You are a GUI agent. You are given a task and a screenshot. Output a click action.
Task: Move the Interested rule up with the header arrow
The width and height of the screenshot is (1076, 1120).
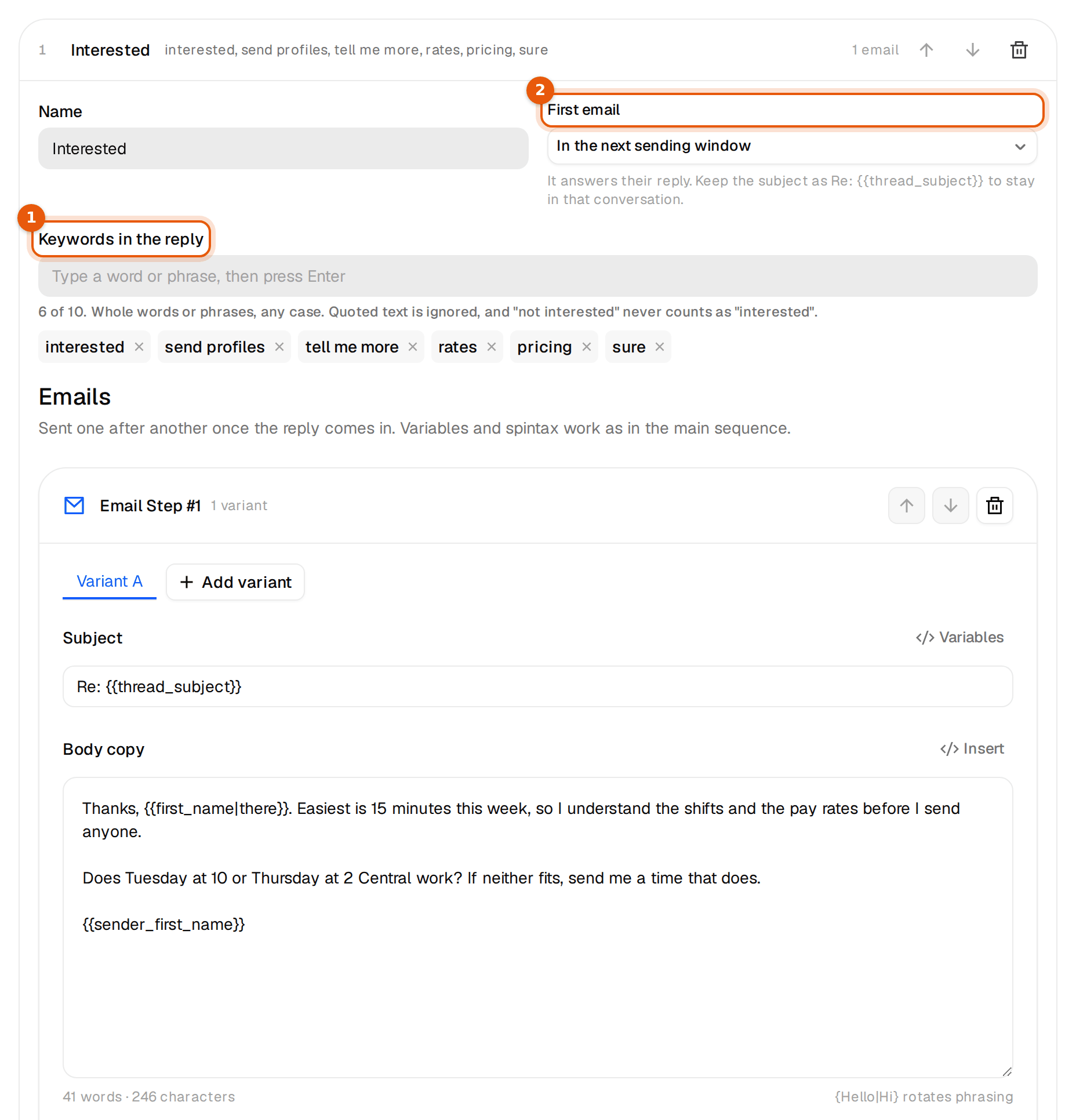click(x=926, y=50)
